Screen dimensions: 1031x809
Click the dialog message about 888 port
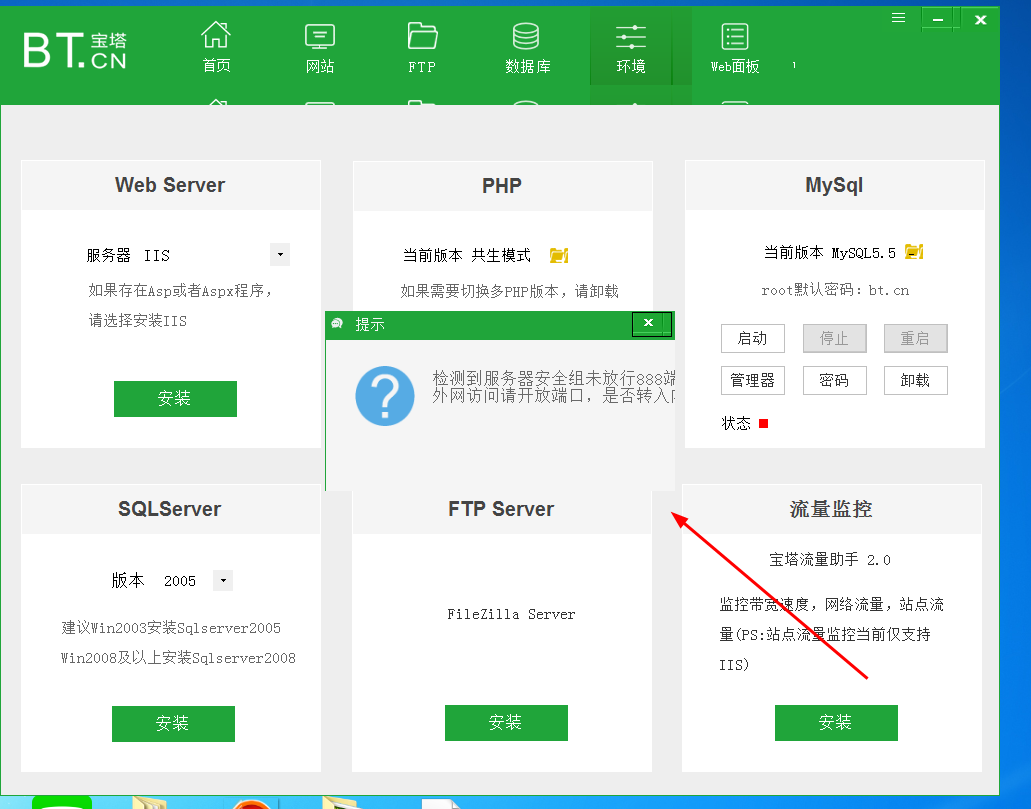coord(554,387)
